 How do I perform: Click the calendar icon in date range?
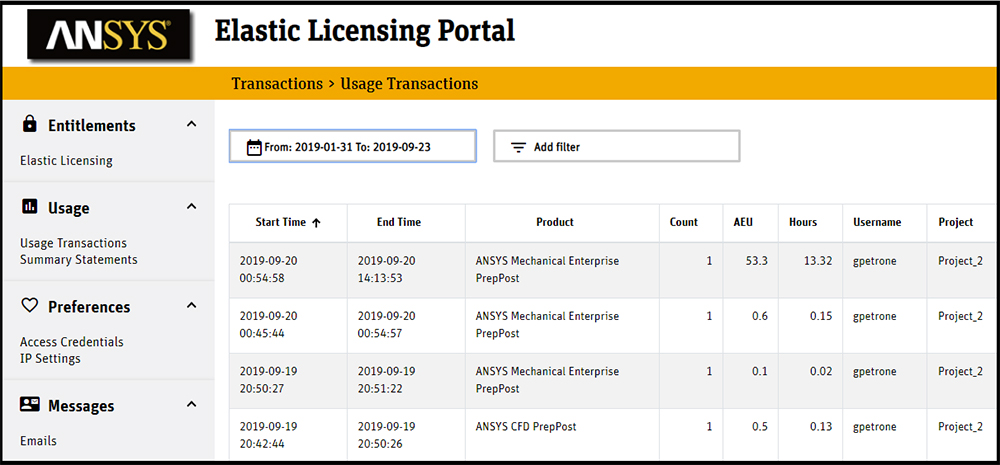[254, 147]
